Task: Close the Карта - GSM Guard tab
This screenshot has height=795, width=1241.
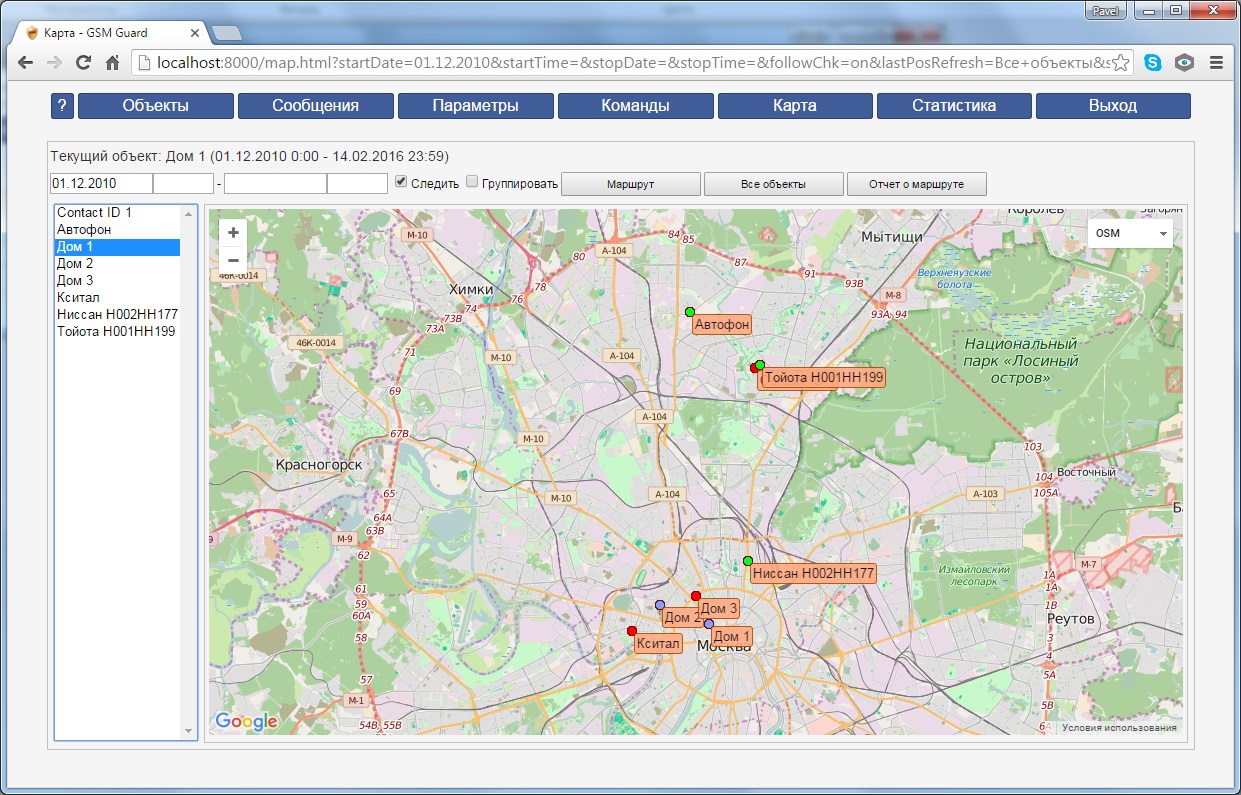Action: coord(194,33)
